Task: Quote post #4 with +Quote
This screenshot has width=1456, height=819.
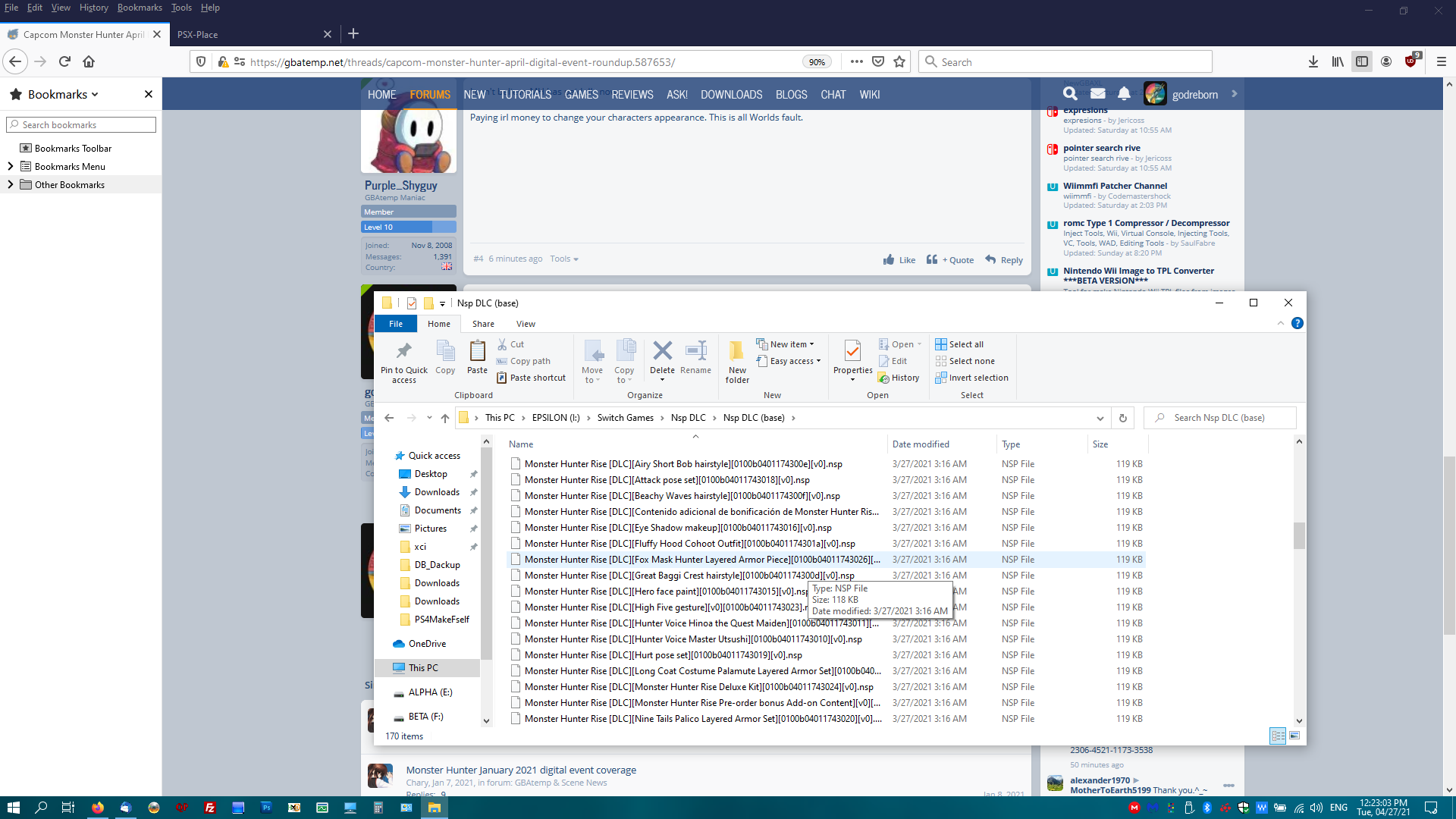Action: click(950, 259)
